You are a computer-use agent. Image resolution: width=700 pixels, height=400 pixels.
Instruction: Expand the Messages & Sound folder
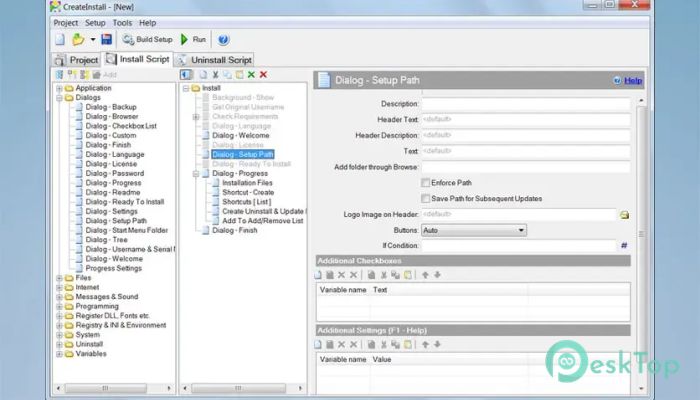tap(59, 297)
